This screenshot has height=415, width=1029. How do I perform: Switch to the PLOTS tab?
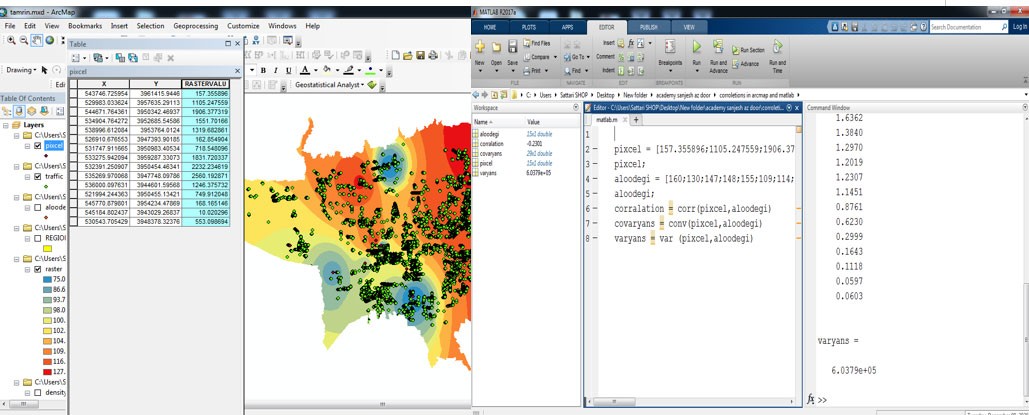tap(528, 27)
